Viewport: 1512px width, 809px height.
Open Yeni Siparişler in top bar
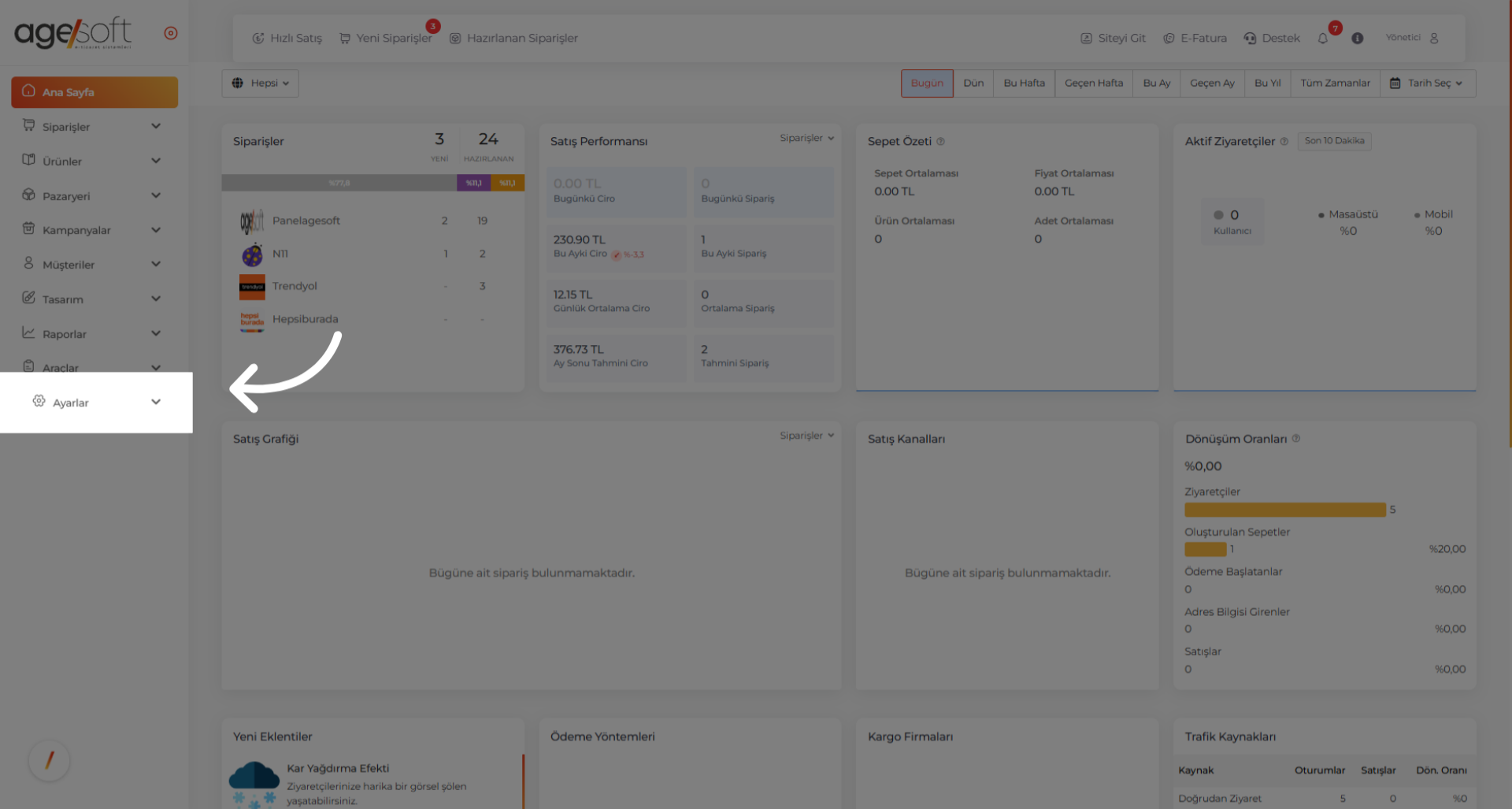pos(387,39)
